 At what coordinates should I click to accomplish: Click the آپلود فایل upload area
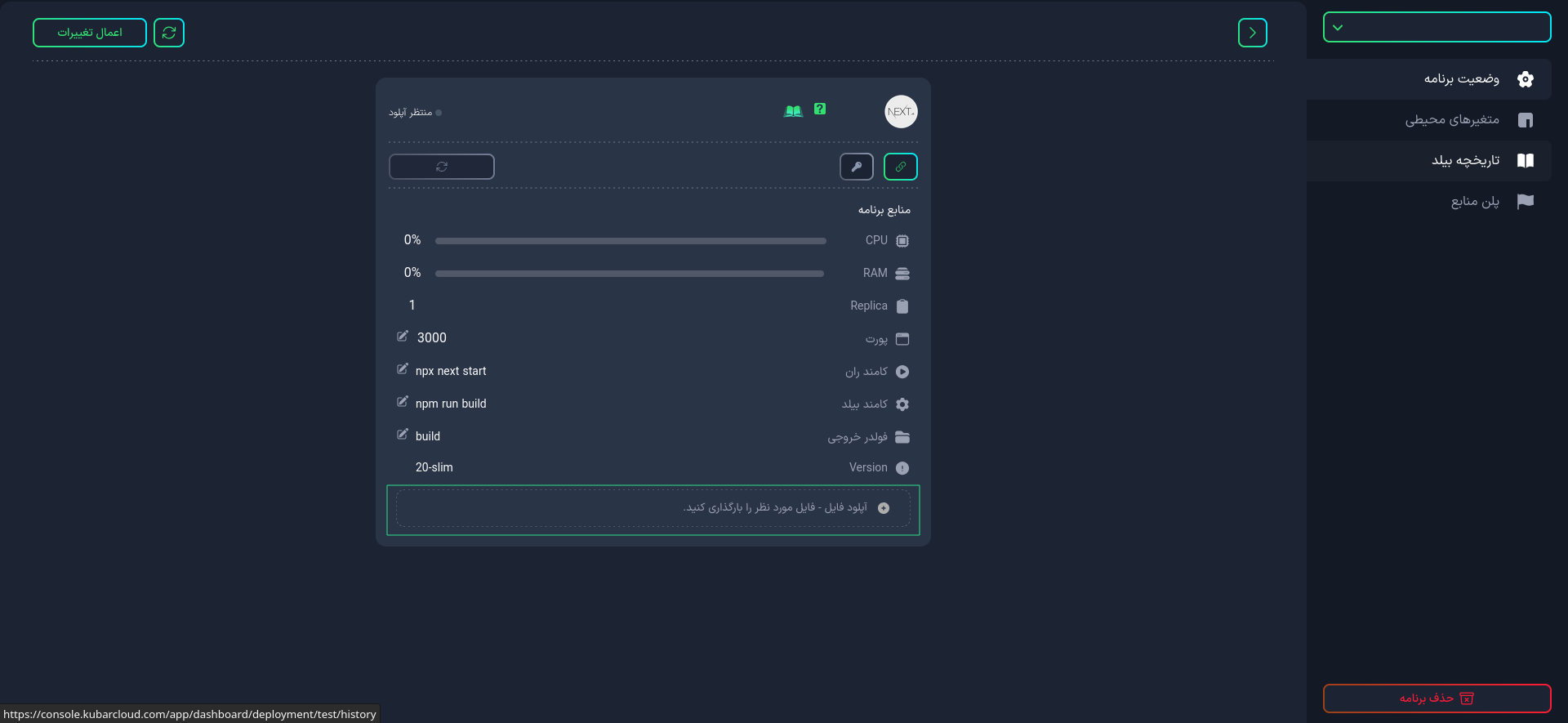653,509
